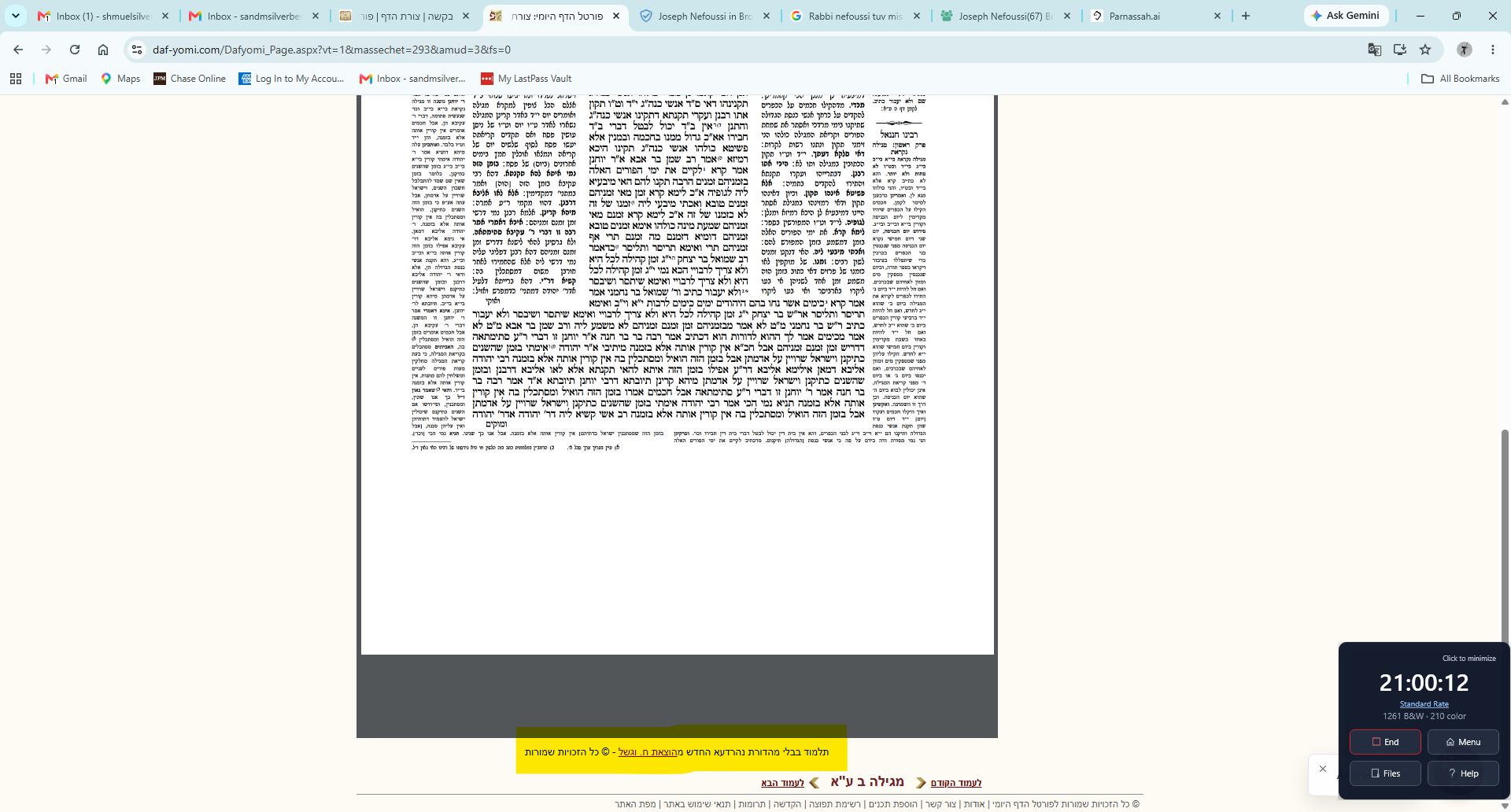Open Gmail bookmark
Viewport: 1511px width, 812px height.
pyautogui.click(x=66, y=79)
